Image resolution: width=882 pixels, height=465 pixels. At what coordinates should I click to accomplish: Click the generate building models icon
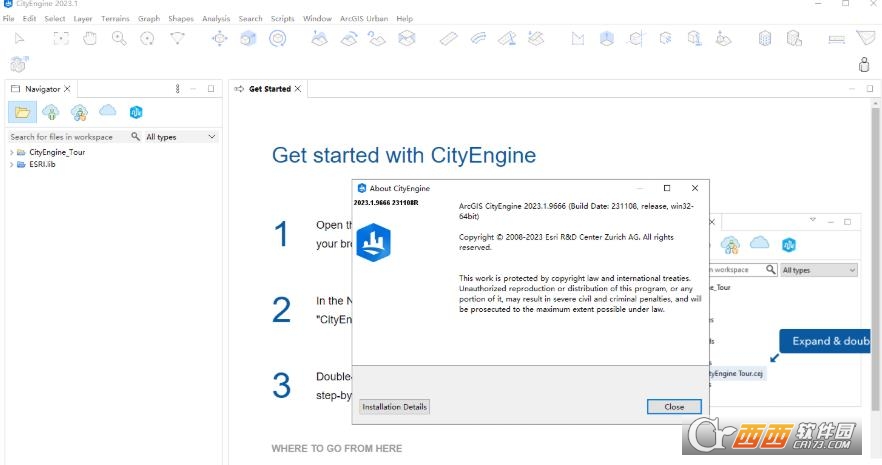point(764,38)
